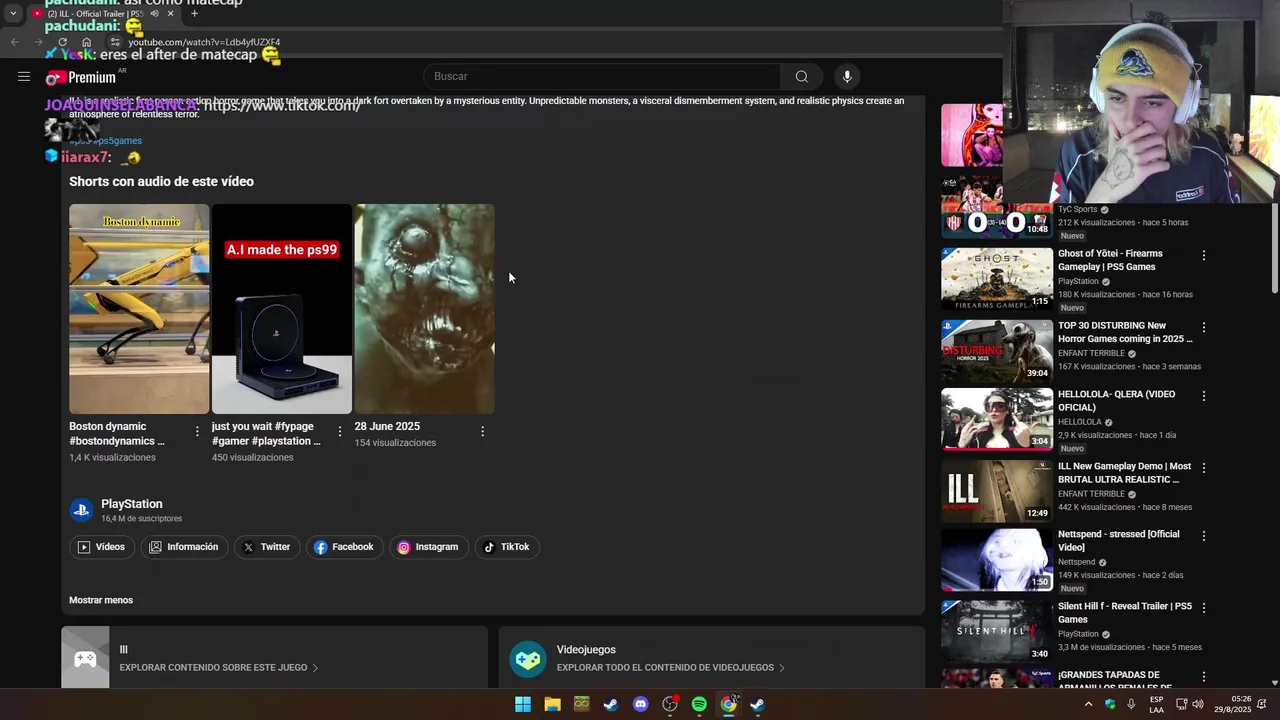Click the Información chip button

[x=184, y=547]
